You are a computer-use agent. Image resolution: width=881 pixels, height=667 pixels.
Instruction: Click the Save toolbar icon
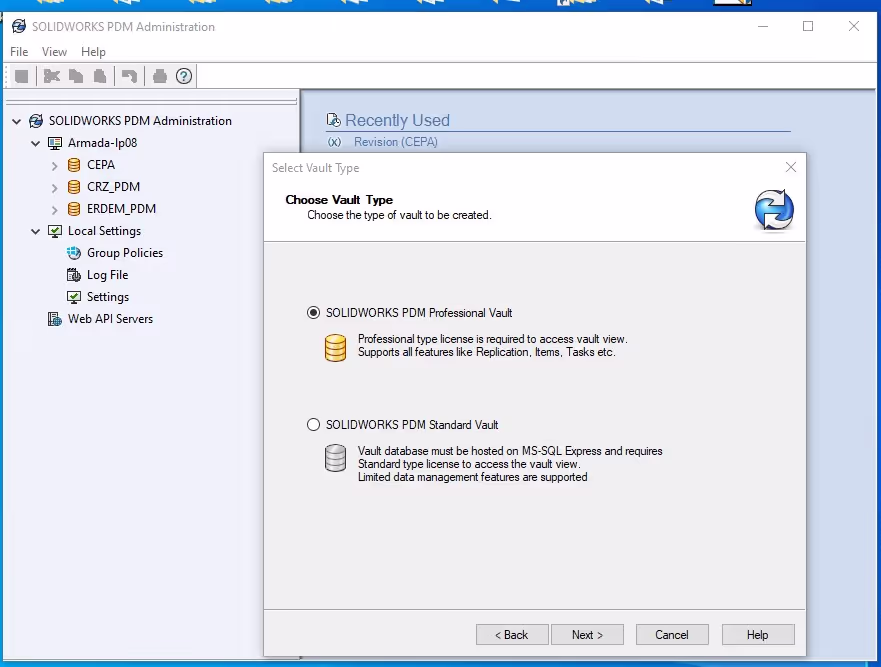(x=21, y=76)
